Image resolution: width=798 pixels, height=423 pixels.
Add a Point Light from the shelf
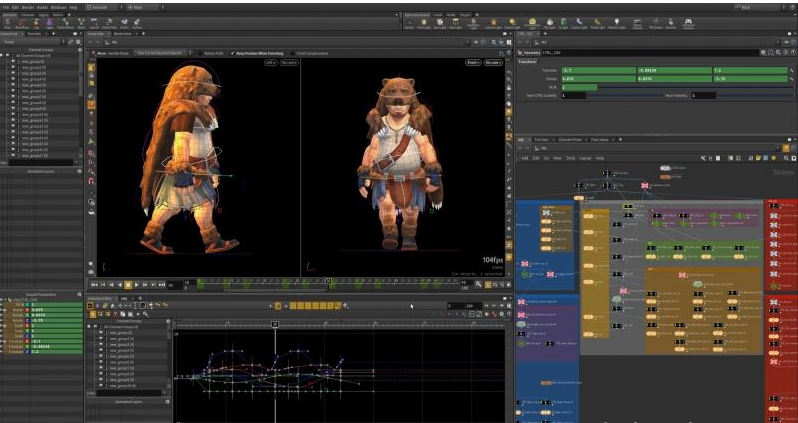point(423,23)
